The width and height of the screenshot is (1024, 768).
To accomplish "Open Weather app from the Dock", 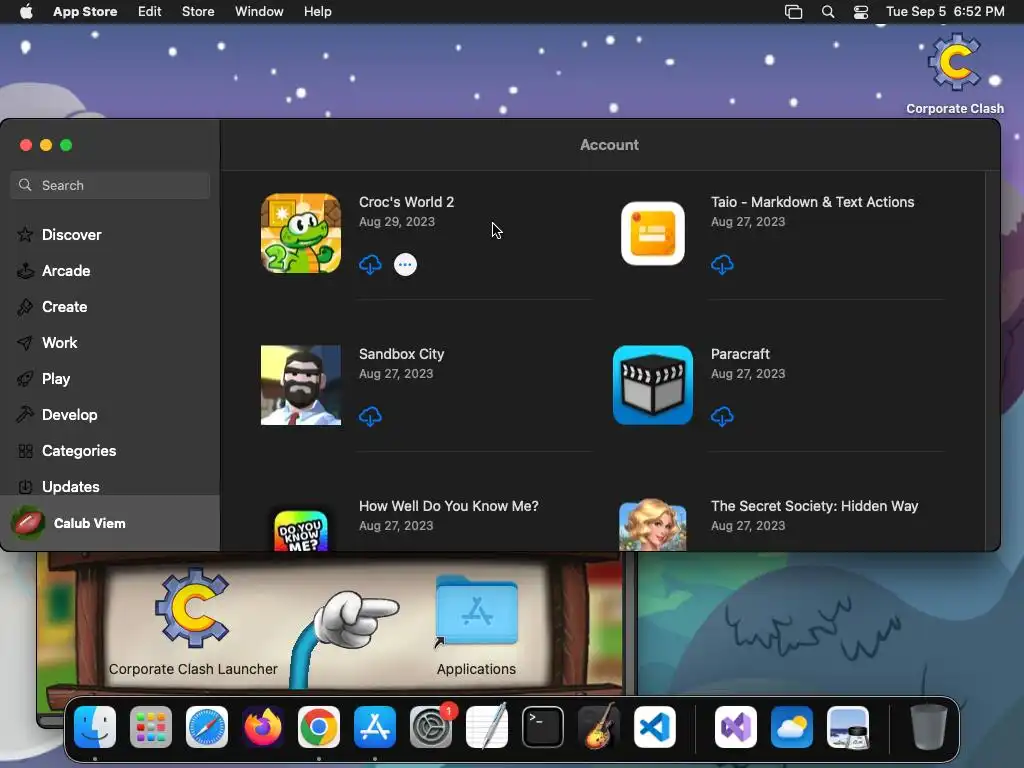I will (792, 727).
